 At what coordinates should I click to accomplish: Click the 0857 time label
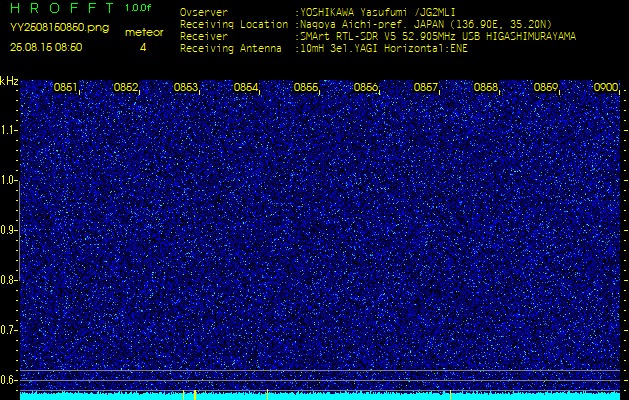426,87
